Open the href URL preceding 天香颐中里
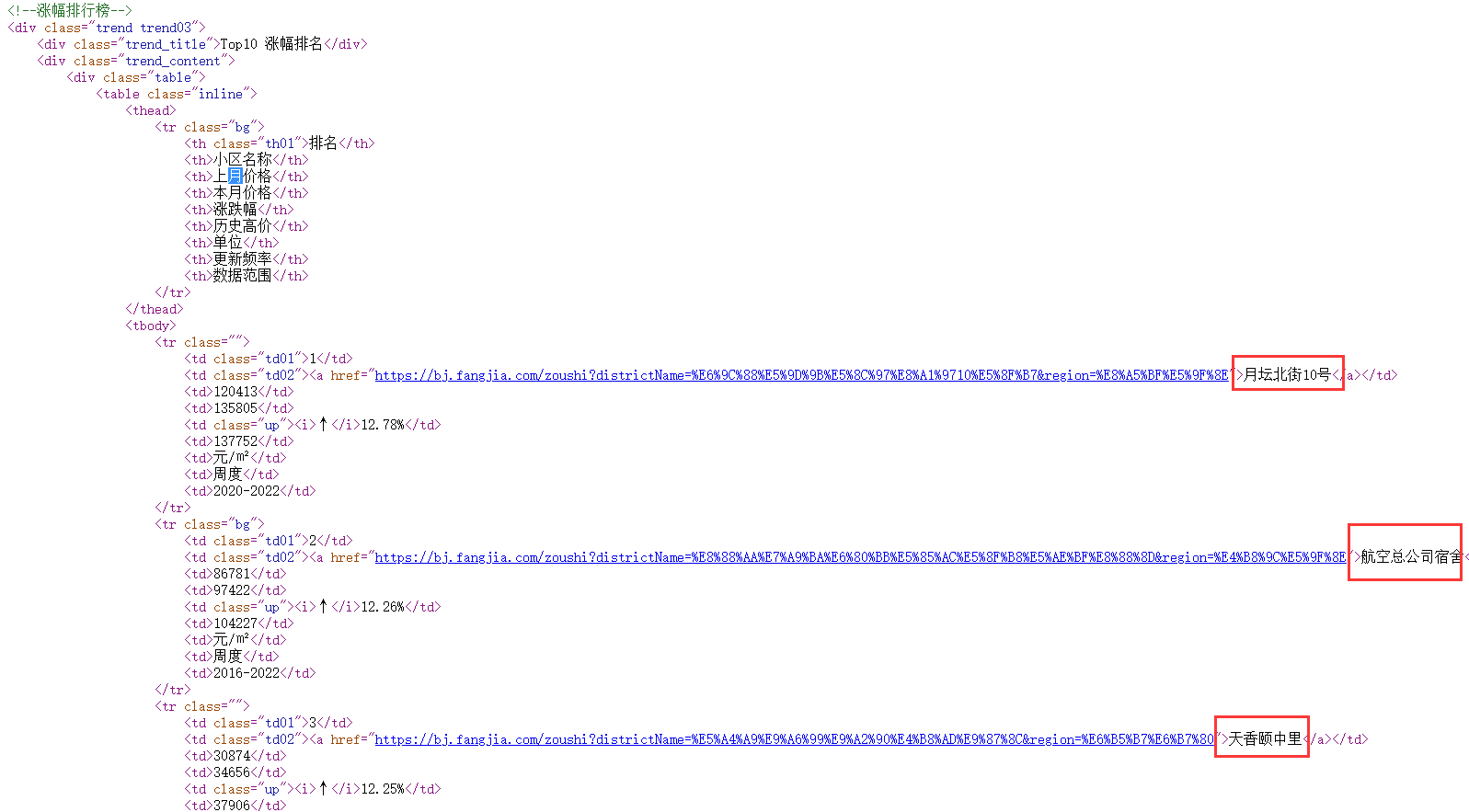This screenshot has height=812, width=1469. (x=795, y=739)
